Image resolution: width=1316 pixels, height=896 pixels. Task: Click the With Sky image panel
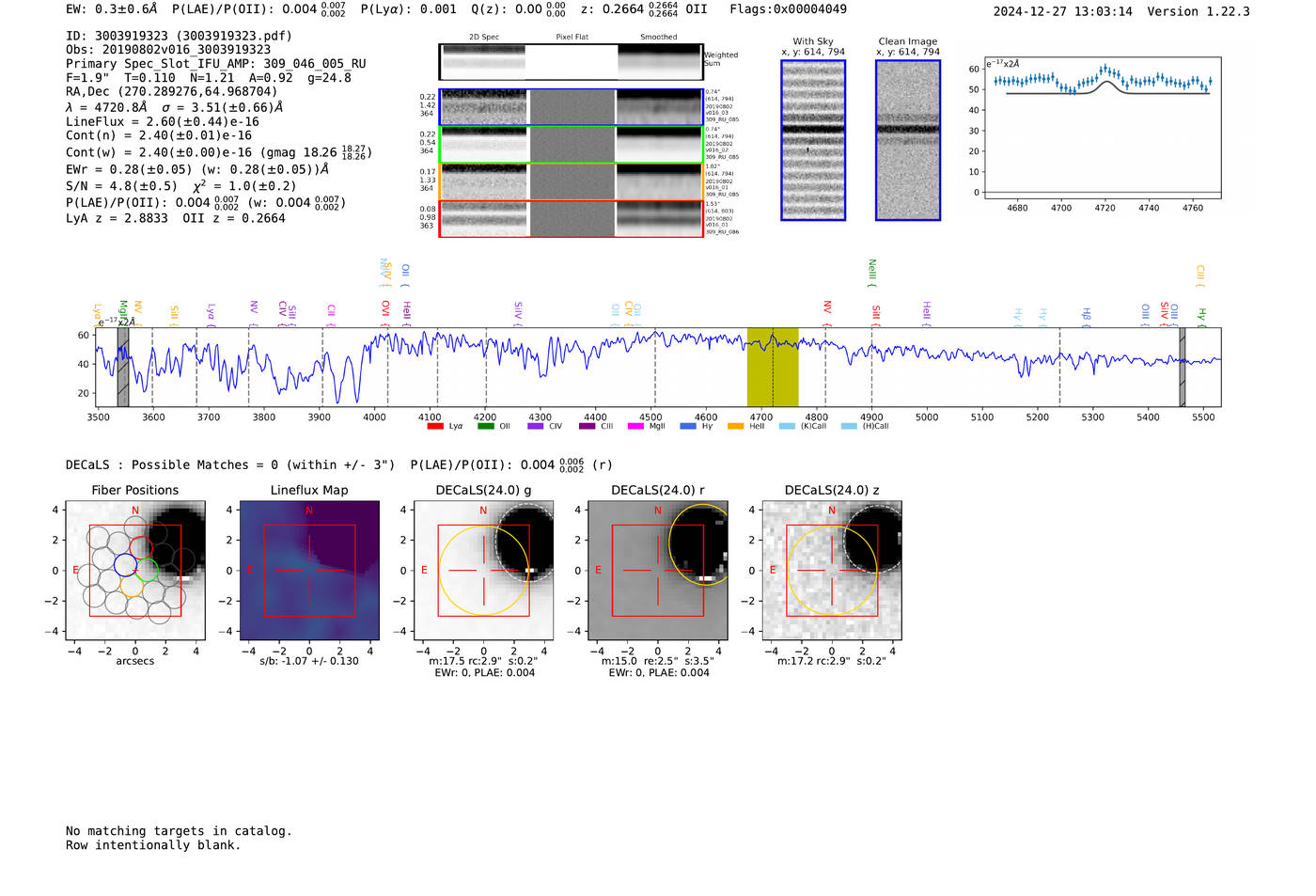813,140
